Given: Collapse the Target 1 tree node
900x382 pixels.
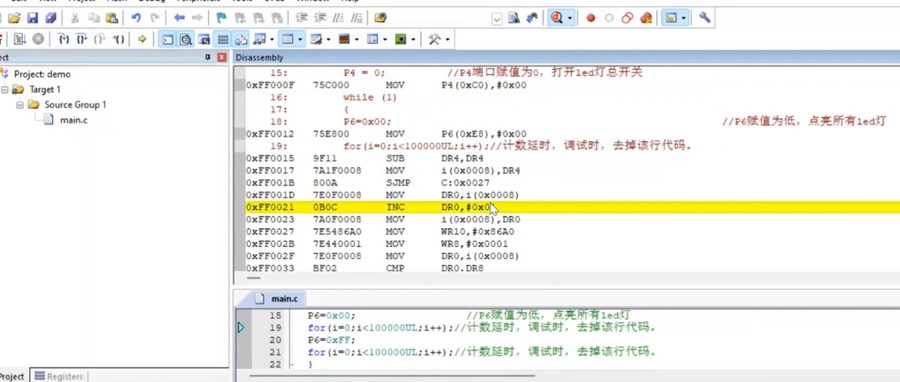Looking at the screenshot, I should pyautogui.click(x=5, y=89).
